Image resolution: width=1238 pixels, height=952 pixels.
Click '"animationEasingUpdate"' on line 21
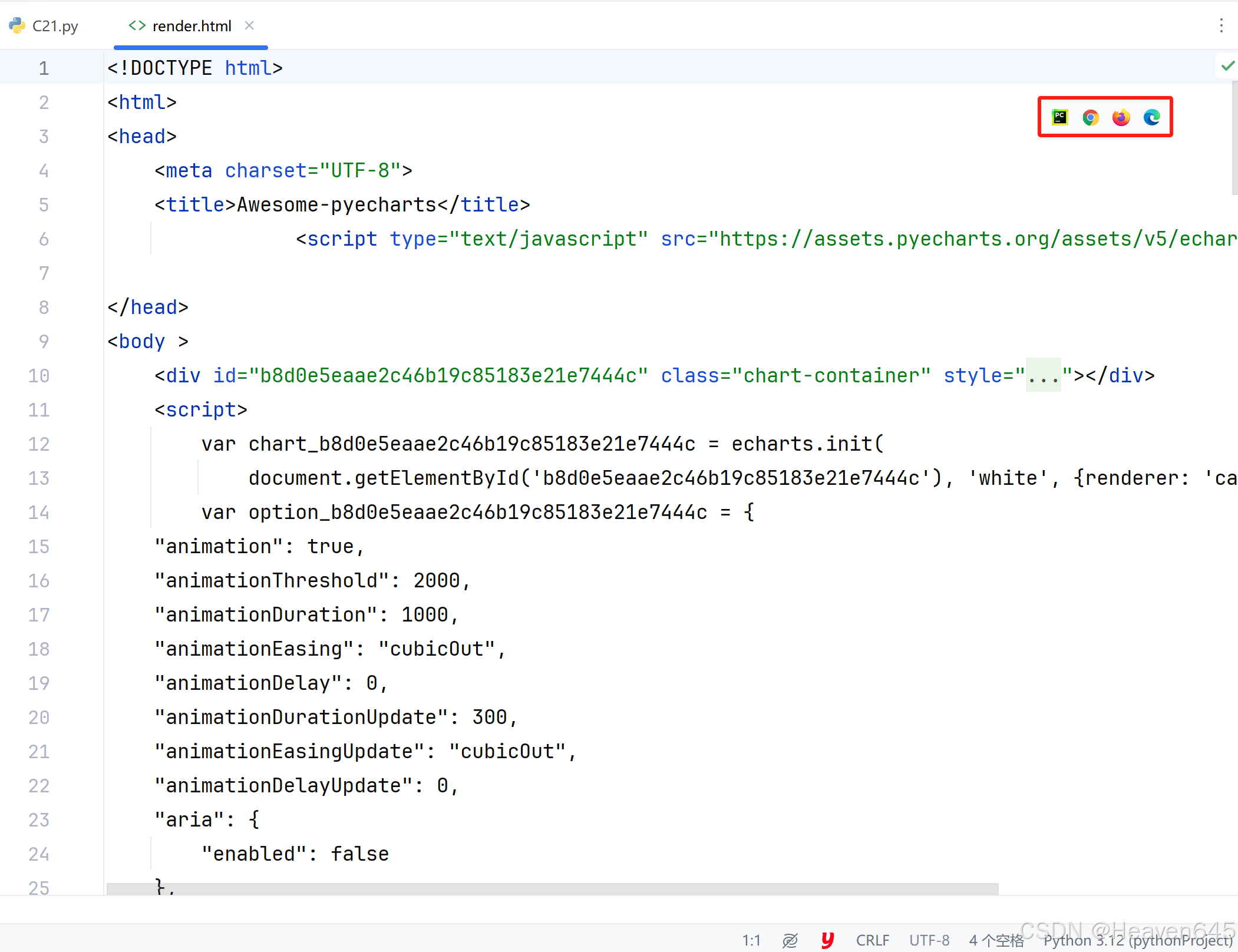click(289, 751)
